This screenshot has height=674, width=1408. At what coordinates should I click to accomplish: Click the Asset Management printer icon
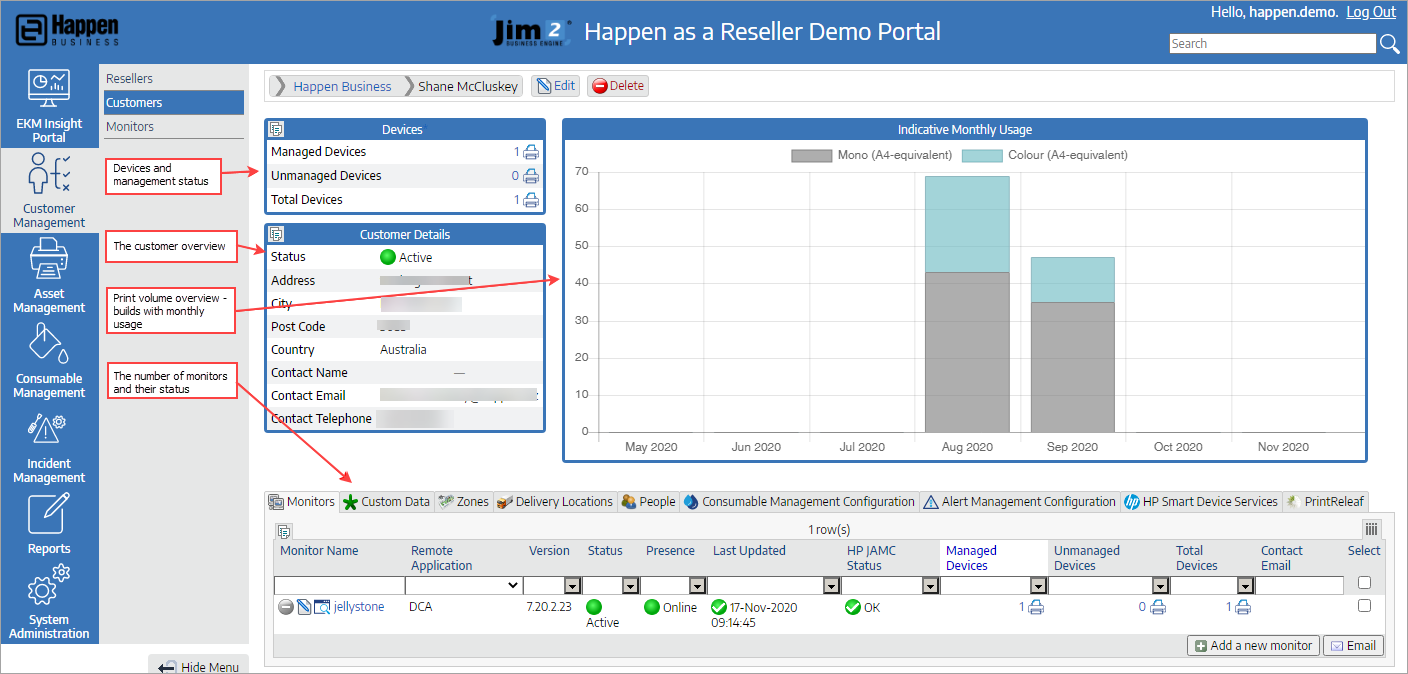tap(48, 260)
